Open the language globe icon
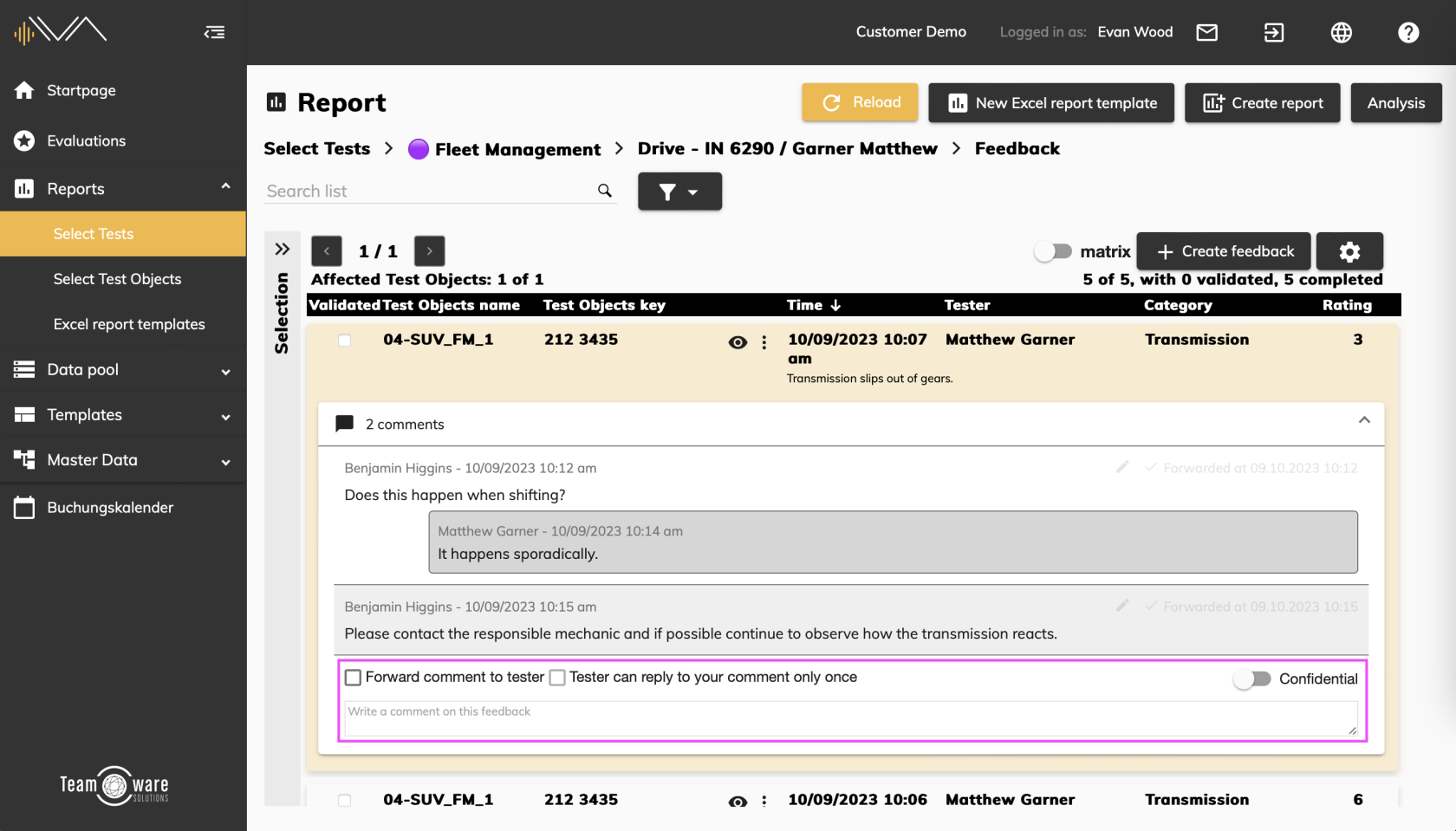 [x=1341, y=33]
